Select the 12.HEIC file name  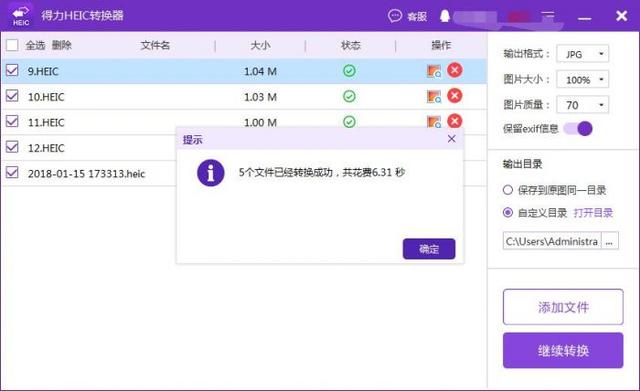click(x=46, y=148)
